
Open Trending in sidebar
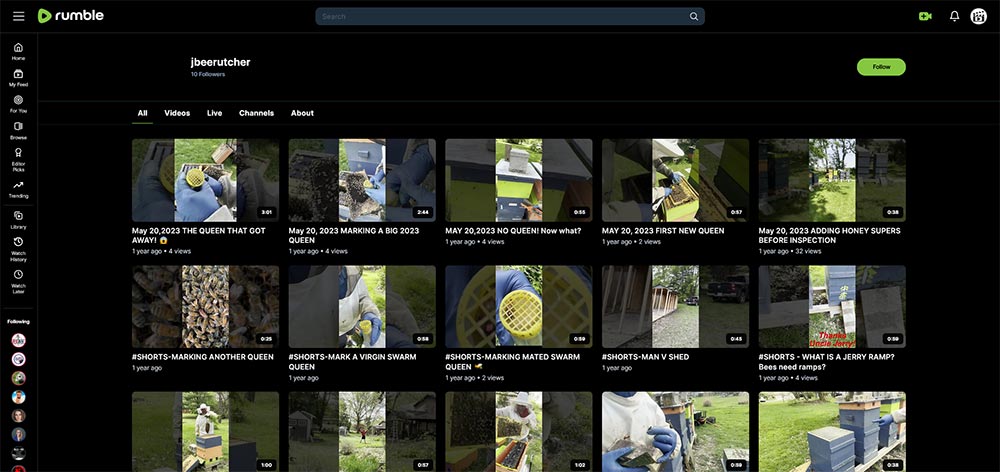[18, 189]
